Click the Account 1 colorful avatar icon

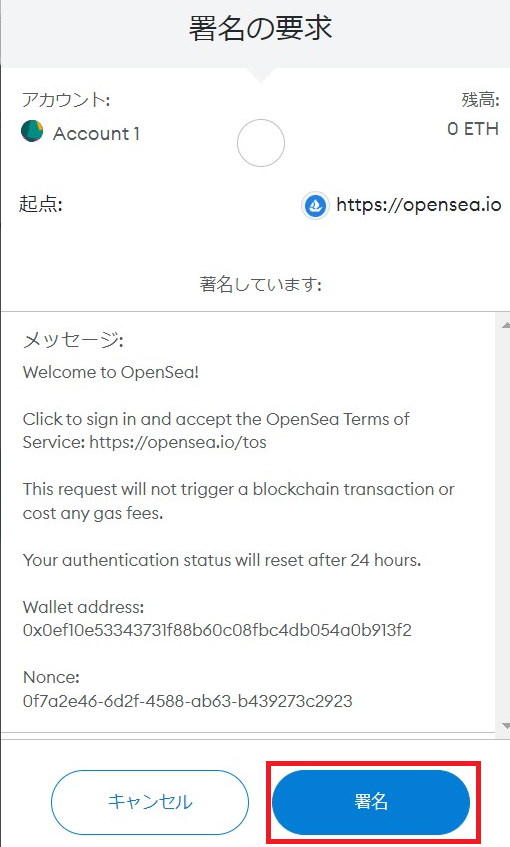point(32,131)
